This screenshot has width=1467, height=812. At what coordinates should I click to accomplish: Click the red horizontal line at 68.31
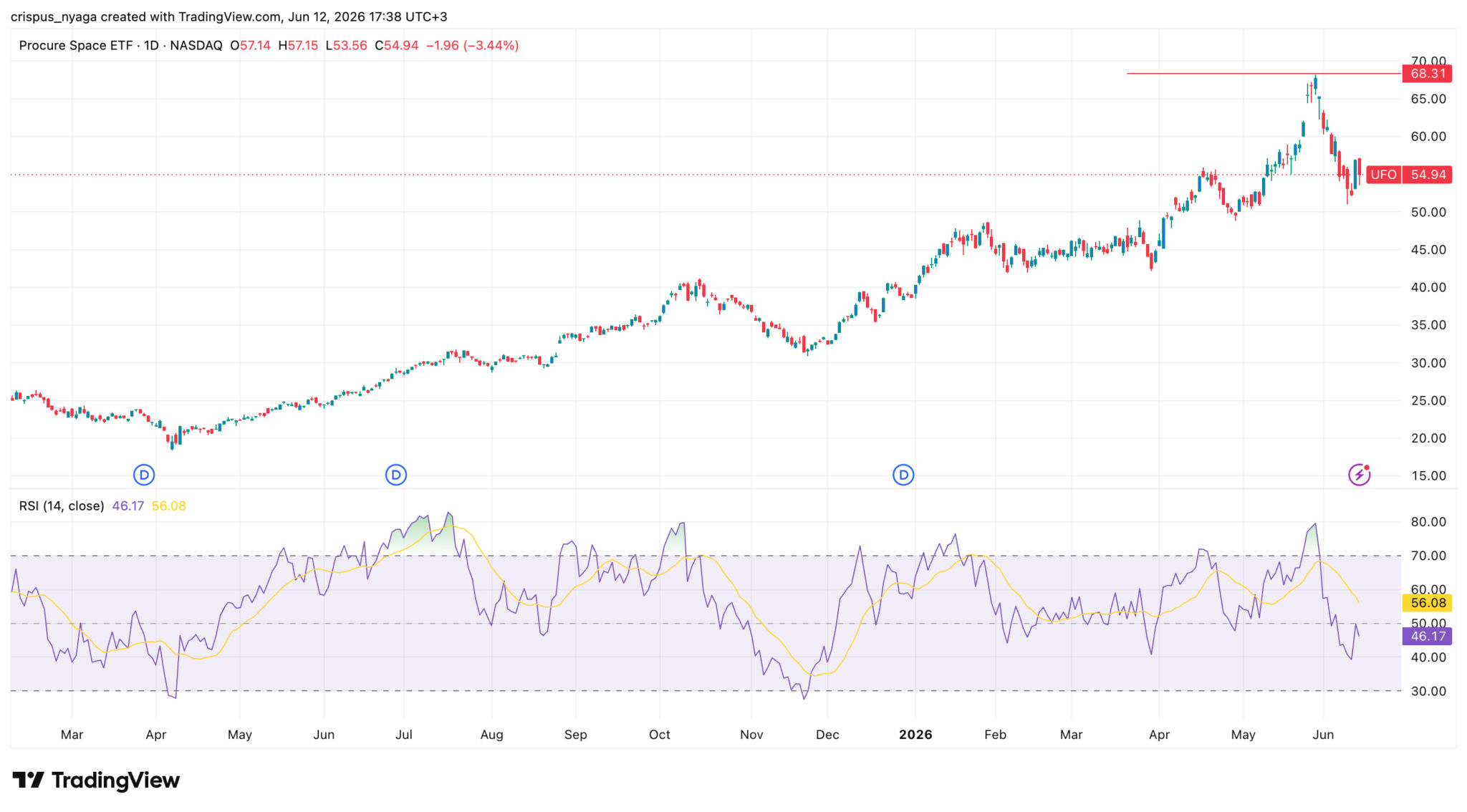point(1264,74)
